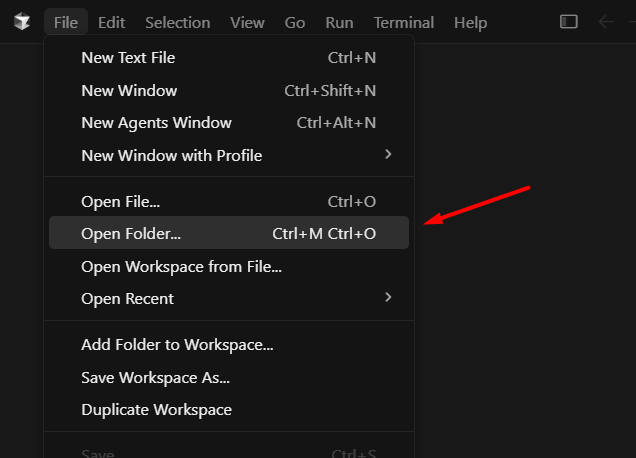Open the Edit menu
The width and height of the screenshot is (636, 458).
112,22
